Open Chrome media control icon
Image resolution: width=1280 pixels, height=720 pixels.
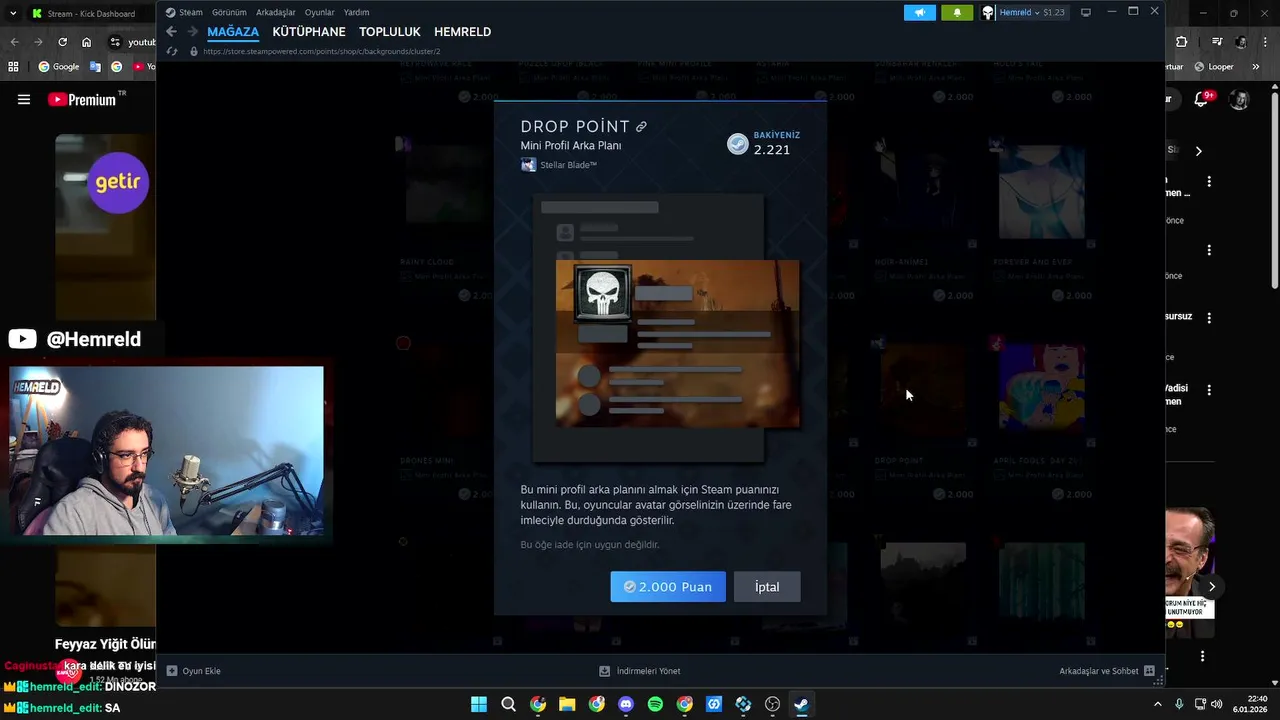pos(1217,42)
